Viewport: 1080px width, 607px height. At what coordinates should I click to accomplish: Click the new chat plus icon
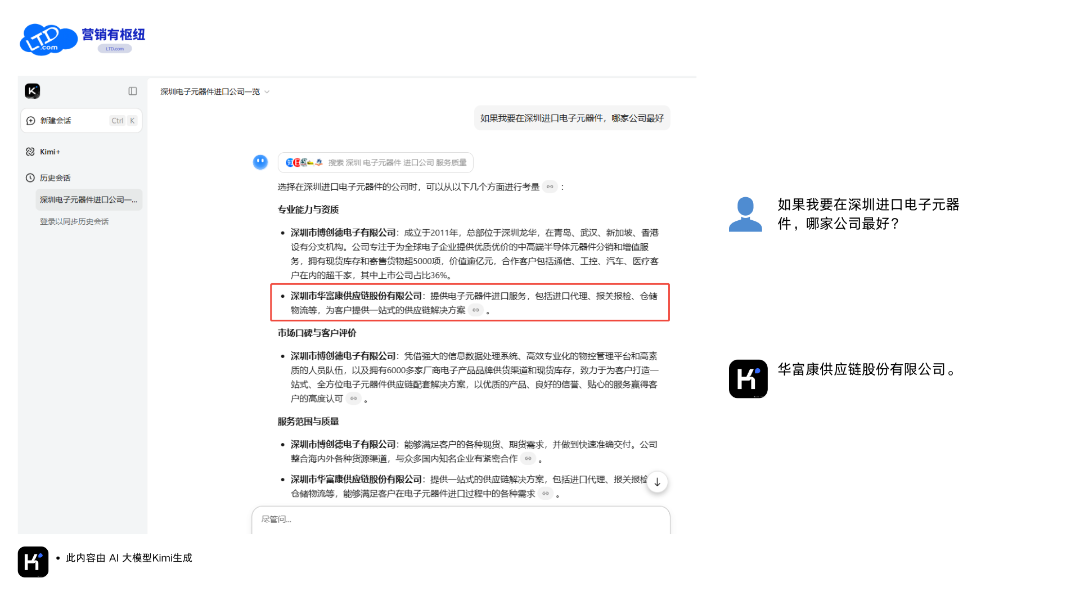[x=30, y=121]
